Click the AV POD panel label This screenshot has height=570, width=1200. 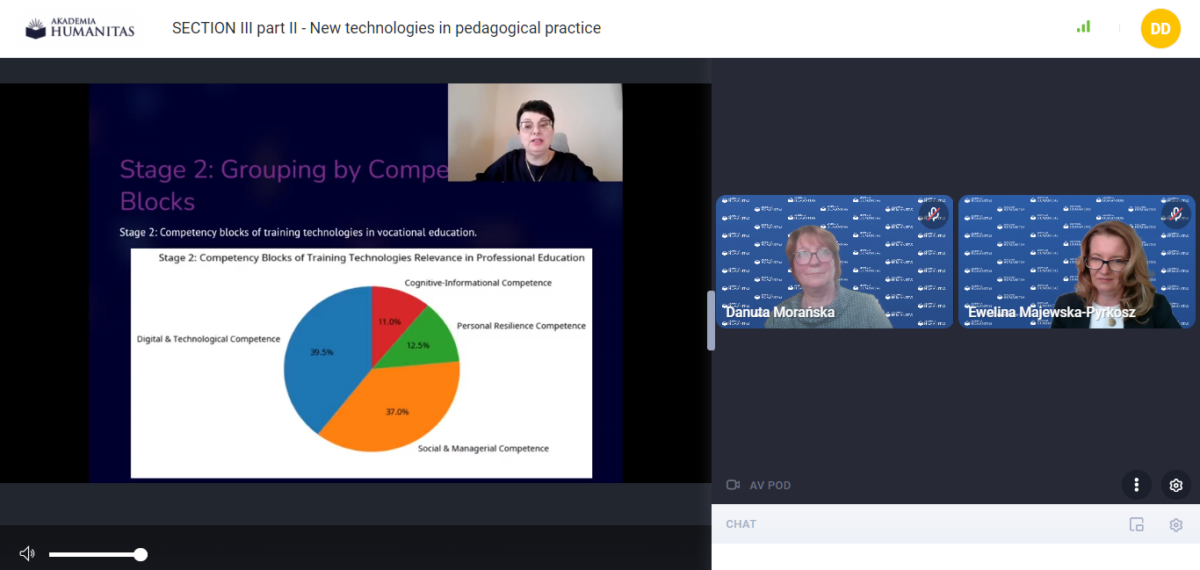click(x=769, y=486)
